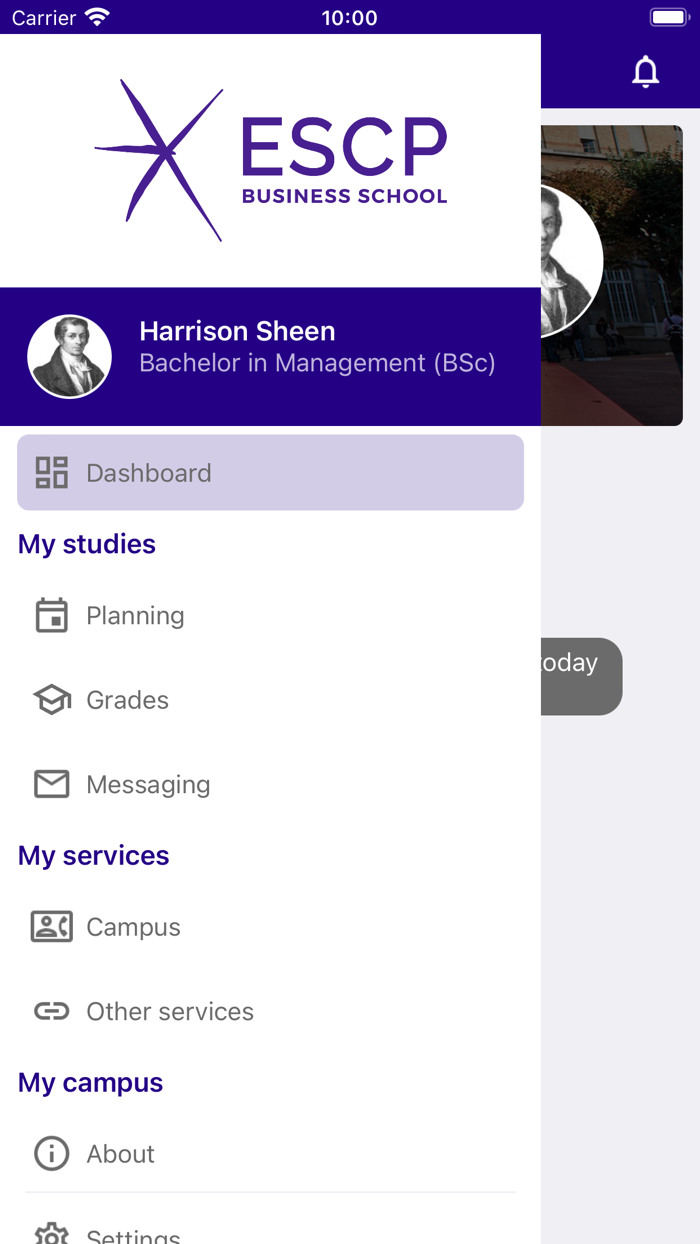Select the Campus contact-card icon
Viewport: 700px width, 1244px height.
51,926
